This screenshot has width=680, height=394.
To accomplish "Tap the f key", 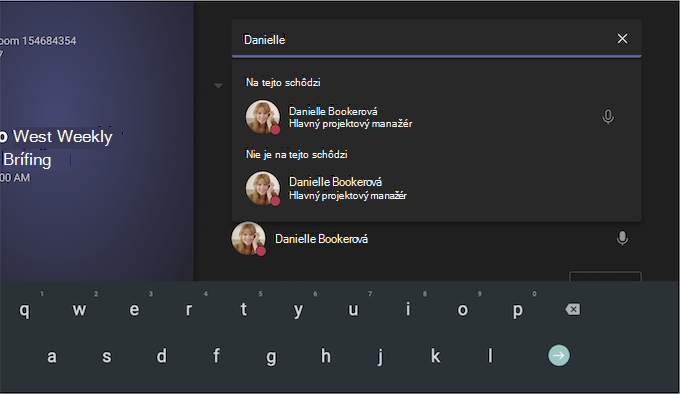I will 216,355.
